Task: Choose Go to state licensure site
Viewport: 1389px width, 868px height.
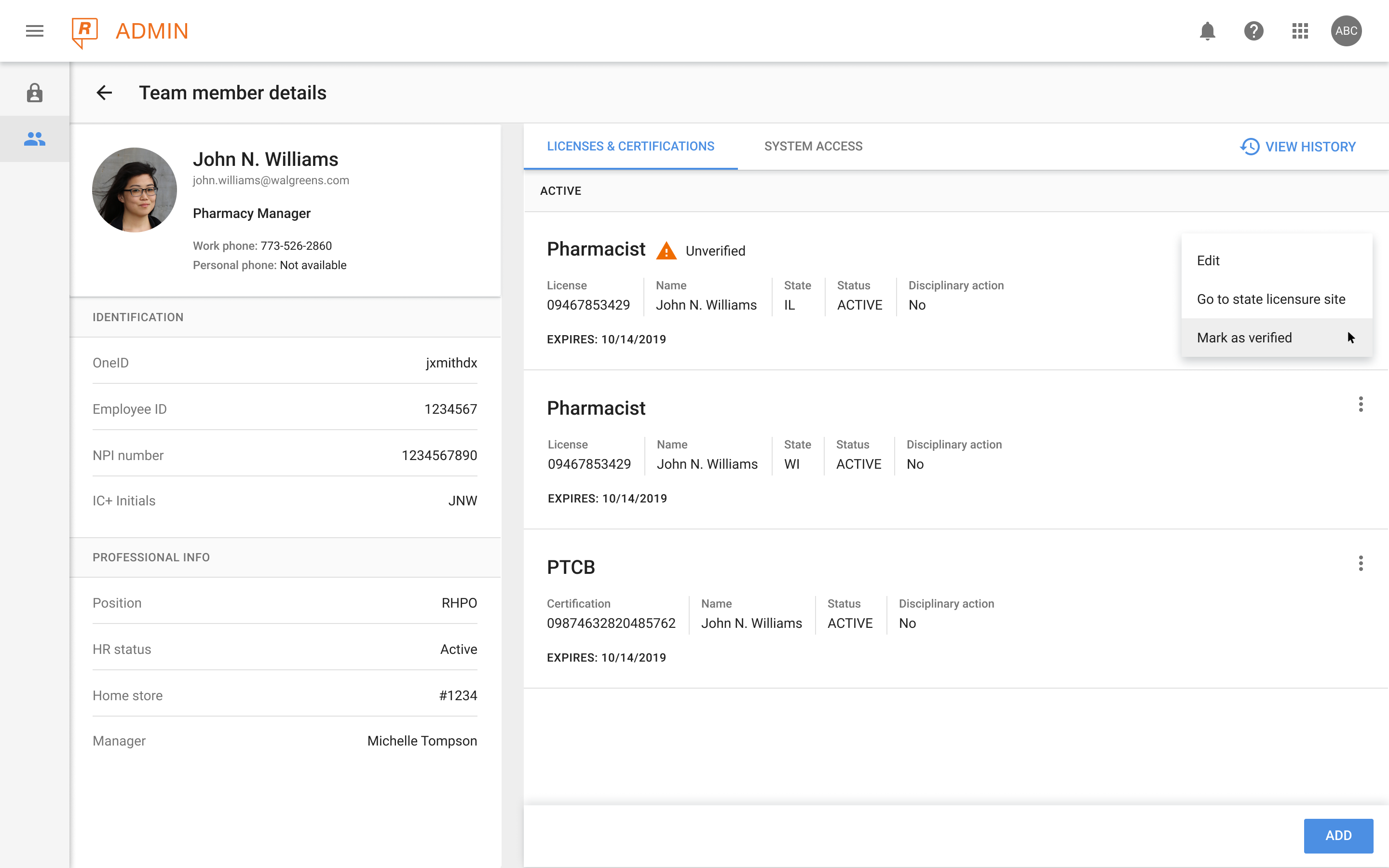Action: point(1271,299)
